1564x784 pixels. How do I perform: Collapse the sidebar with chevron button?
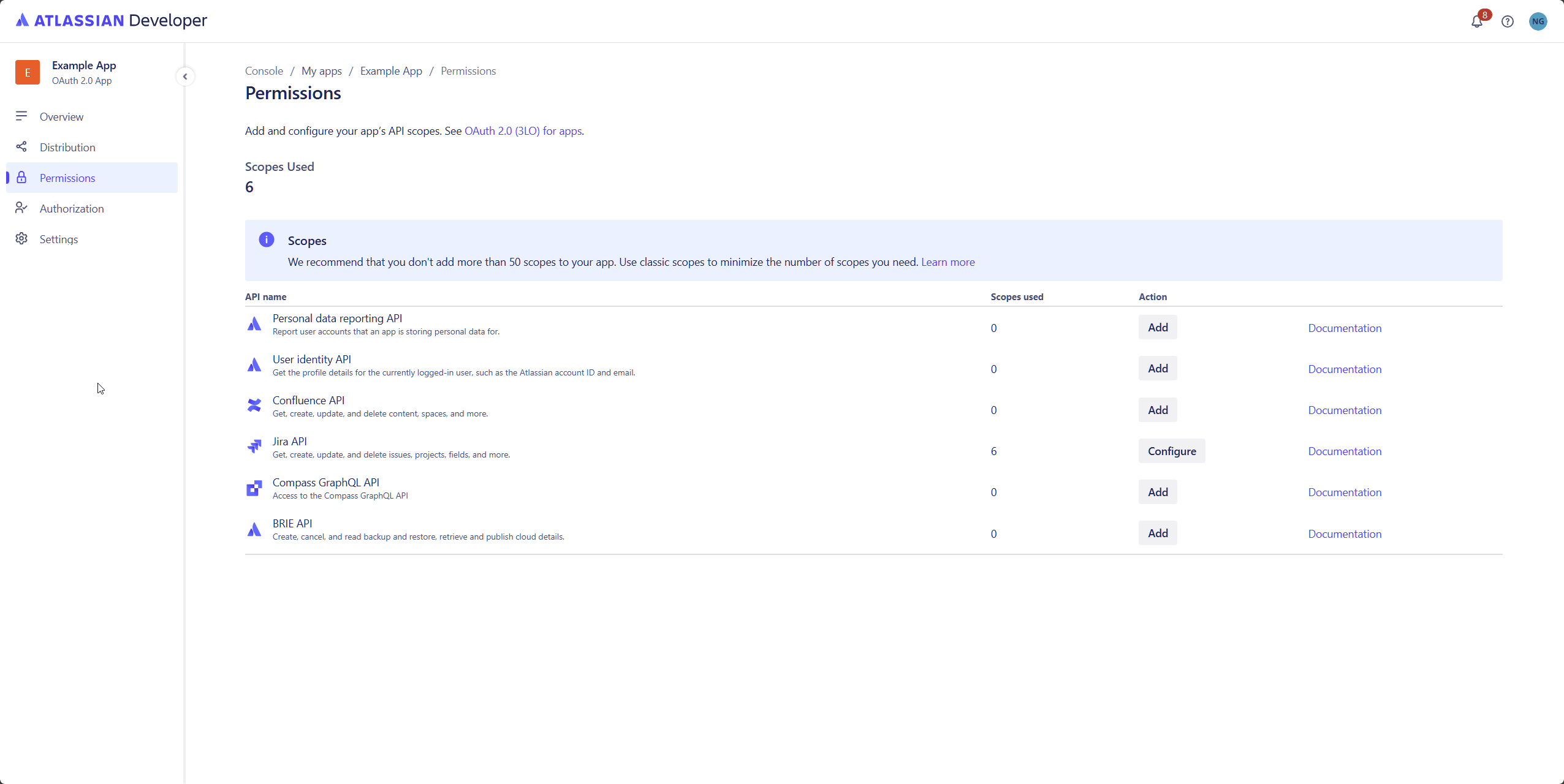point(185,77)
